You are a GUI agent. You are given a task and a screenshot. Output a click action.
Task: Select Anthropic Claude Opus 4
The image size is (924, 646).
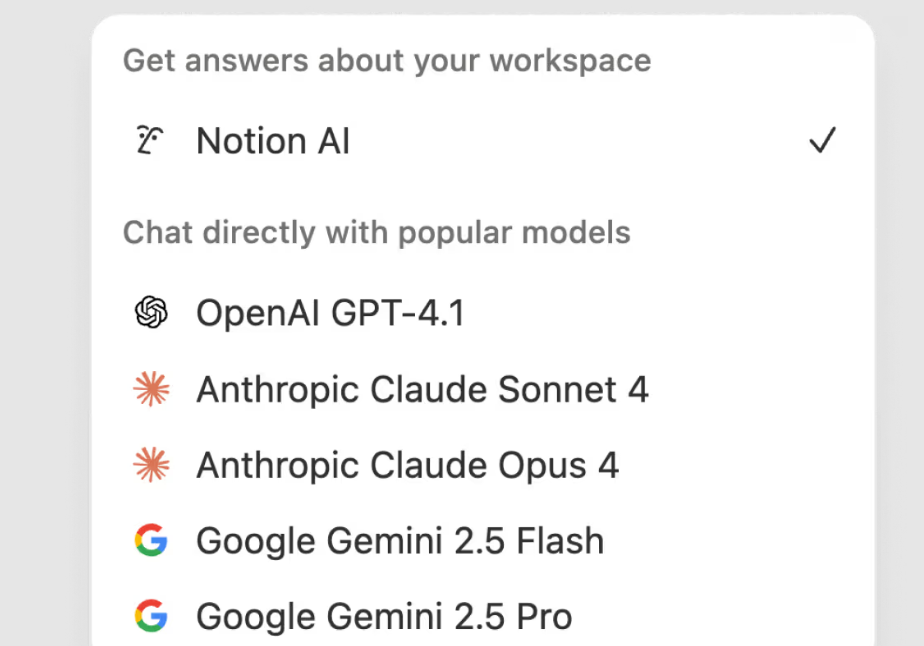pyautogui.click(x=408, y=464)
